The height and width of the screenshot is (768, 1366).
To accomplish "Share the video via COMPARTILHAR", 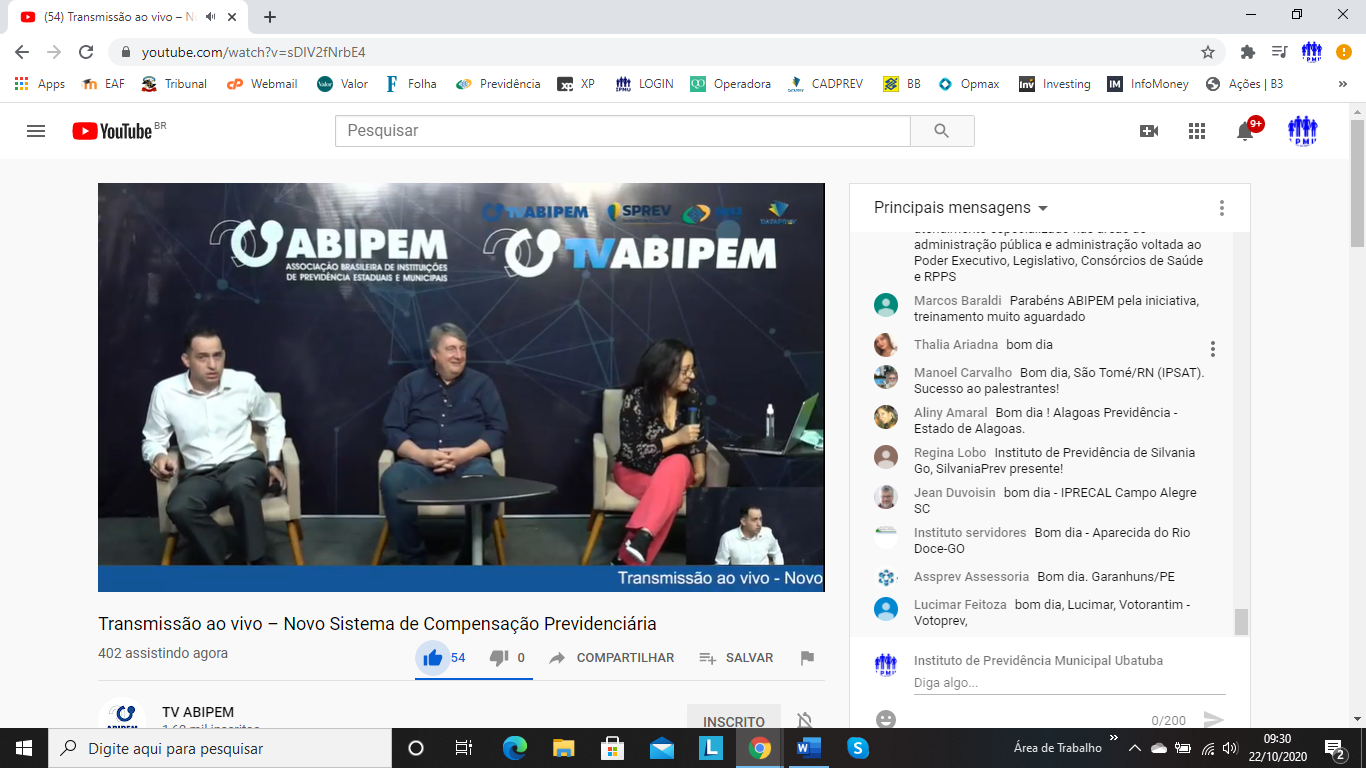I will [x=611, y=658].
